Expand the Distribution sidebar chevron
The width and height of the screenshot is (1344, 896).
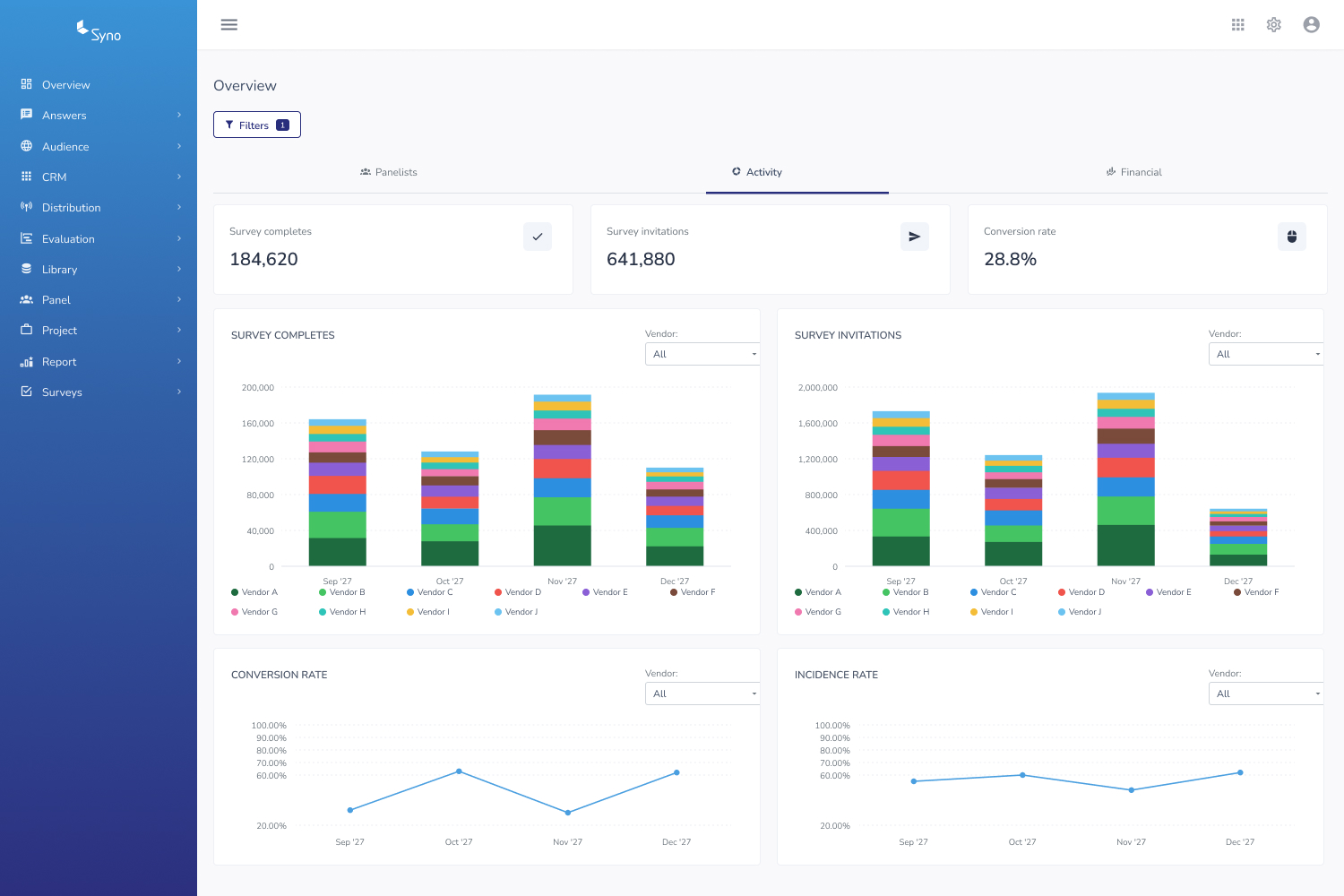point(179,207)
